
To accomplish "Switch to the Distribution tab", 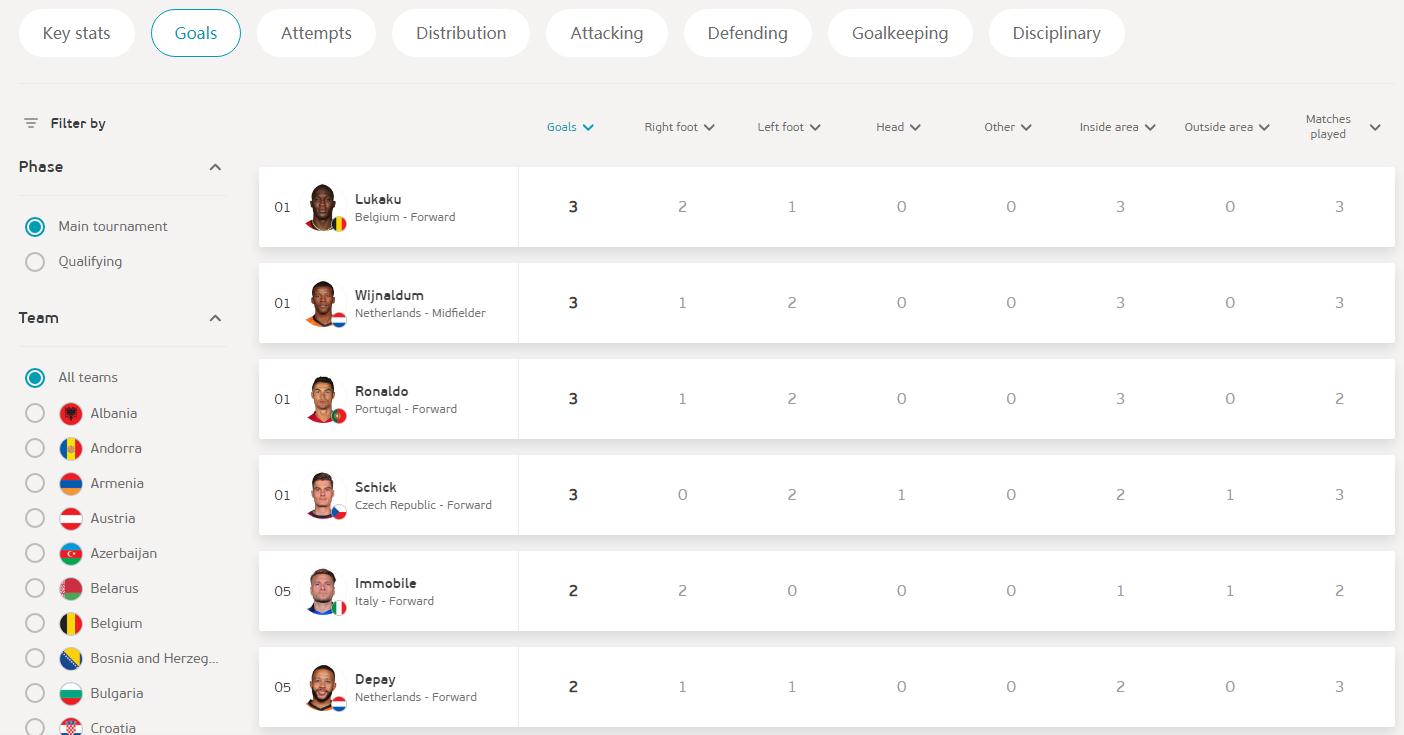I will (x=461, y=33).
